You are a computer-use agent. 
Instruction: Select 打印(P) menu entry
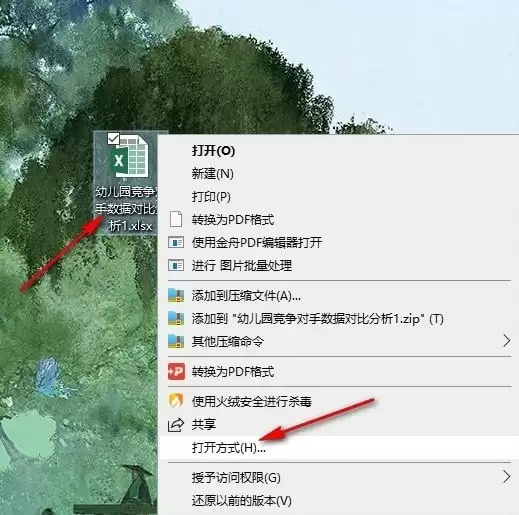(x=211, y=197)
